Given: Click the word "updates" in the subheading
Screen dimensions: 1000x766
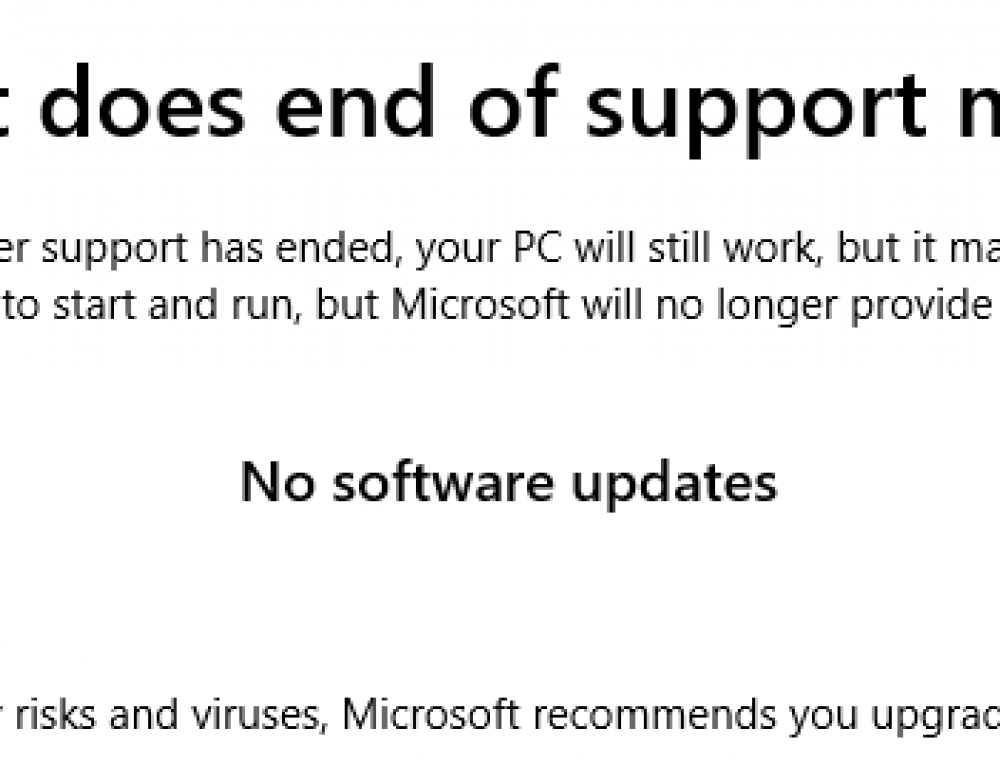Looking at the screenshot, I should tap(673, 483).
